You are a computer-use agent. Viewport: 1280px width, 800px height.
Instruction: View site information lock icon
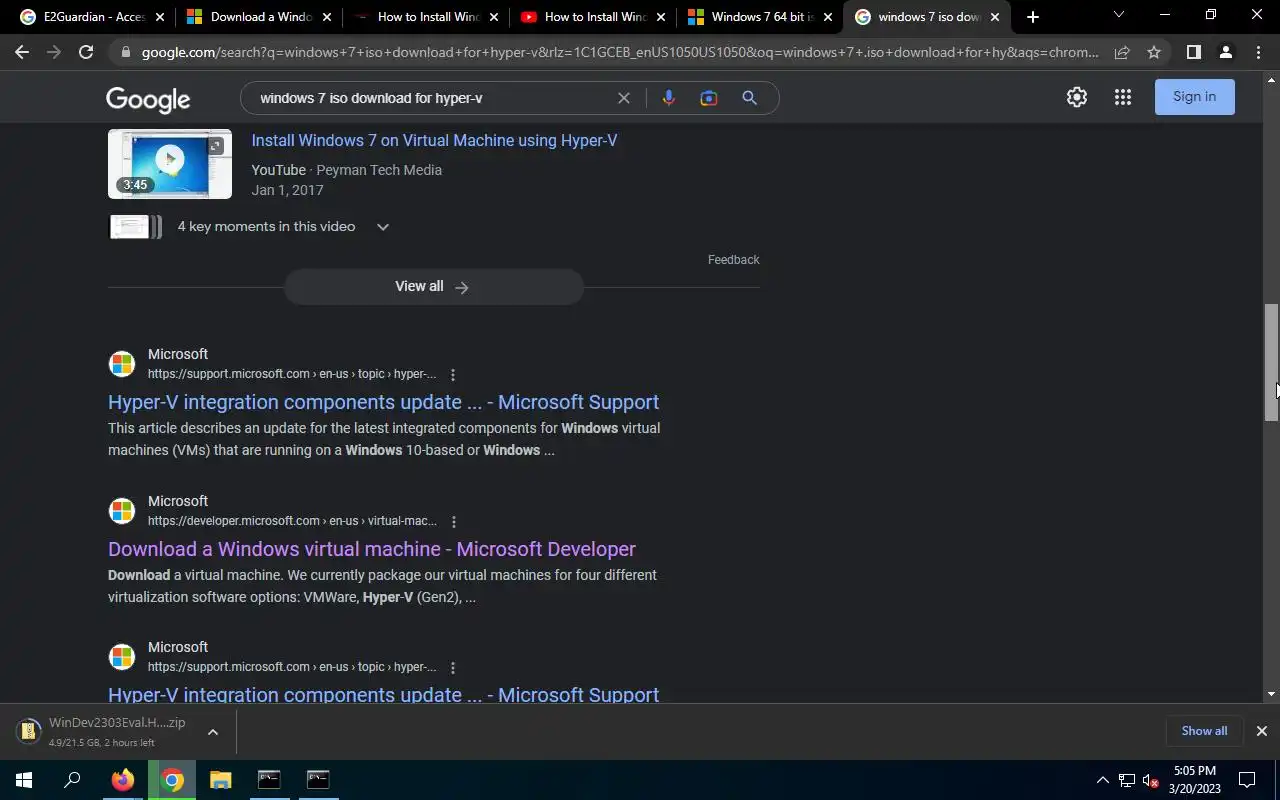click(124, 52)
